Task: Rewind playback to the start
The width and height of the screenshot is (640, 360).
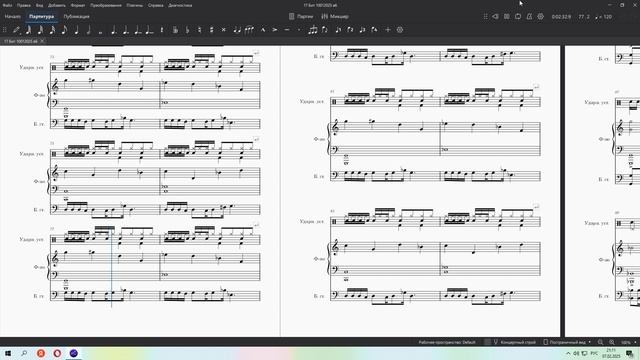Action: (495, 17)
